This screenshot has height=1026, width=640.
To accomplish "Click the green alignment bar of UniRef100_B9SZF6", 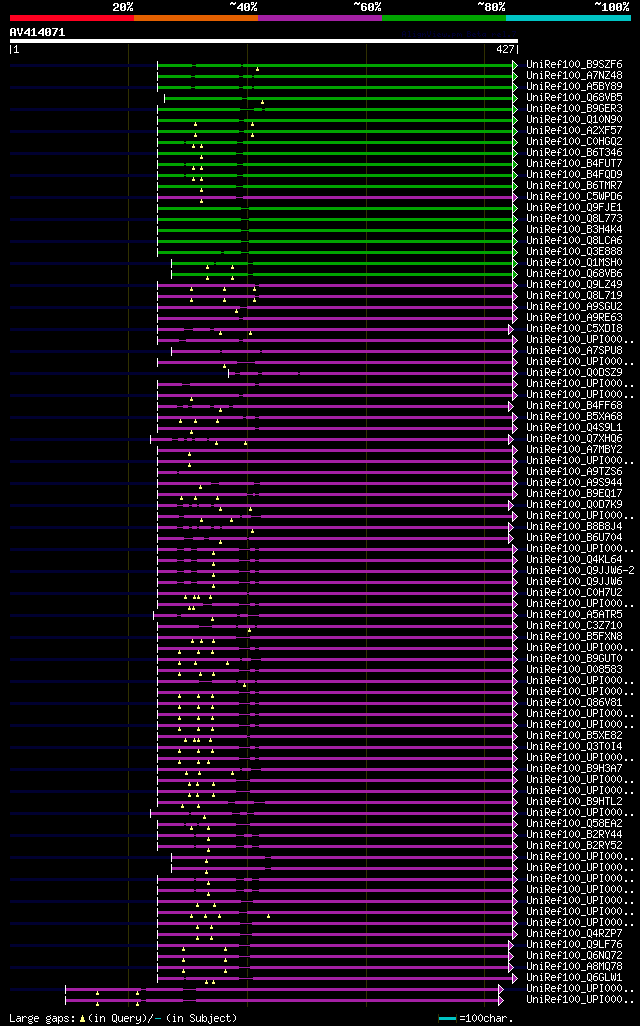I will point(337,65).
